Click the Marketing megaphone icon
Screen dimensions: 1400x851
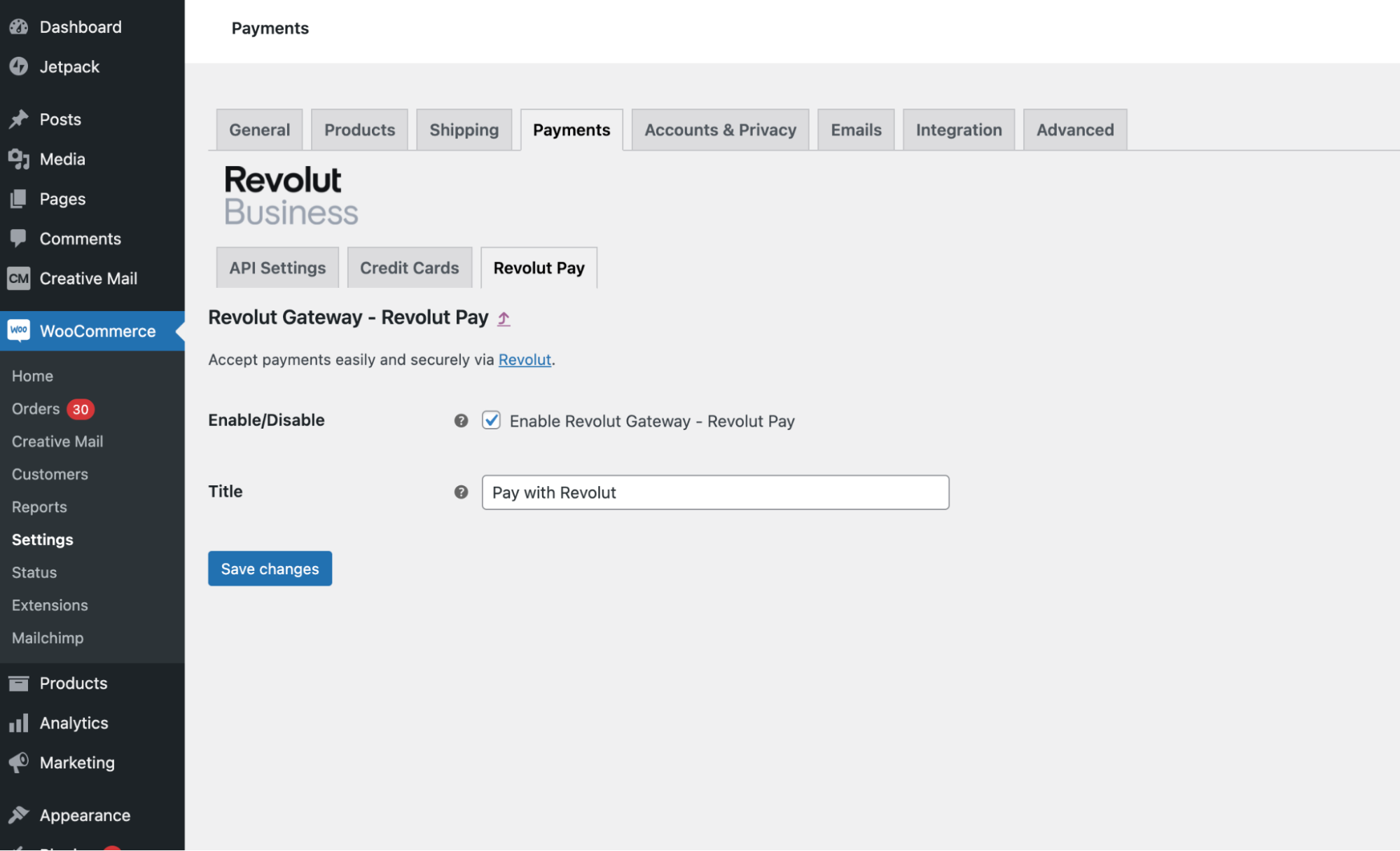pyautogui.click(x=19, y=762)
